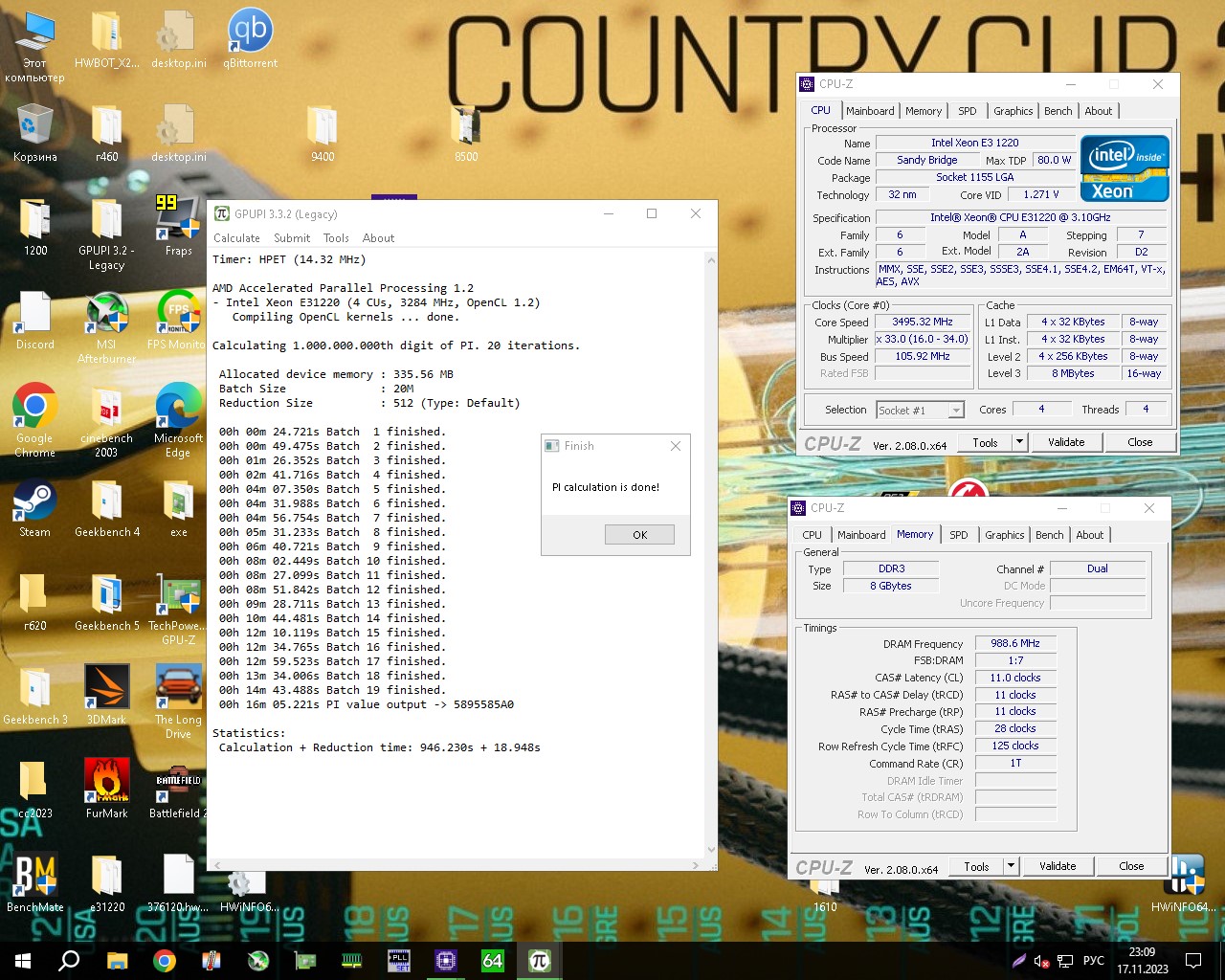
Task: Click the Intel Xeon inside logo
Action: pyautogui.click(x=1125, y=168)
